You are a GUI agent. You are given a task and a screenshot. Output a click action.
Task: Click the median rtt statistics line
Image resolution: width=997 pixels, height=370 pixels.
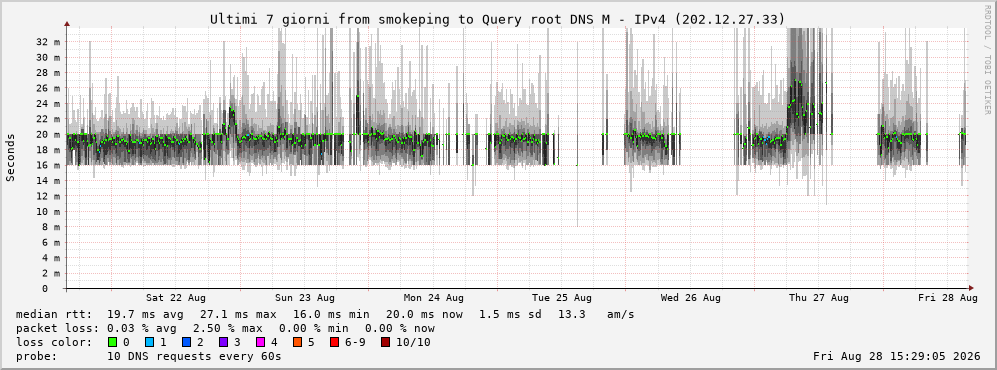pos(325,314)
